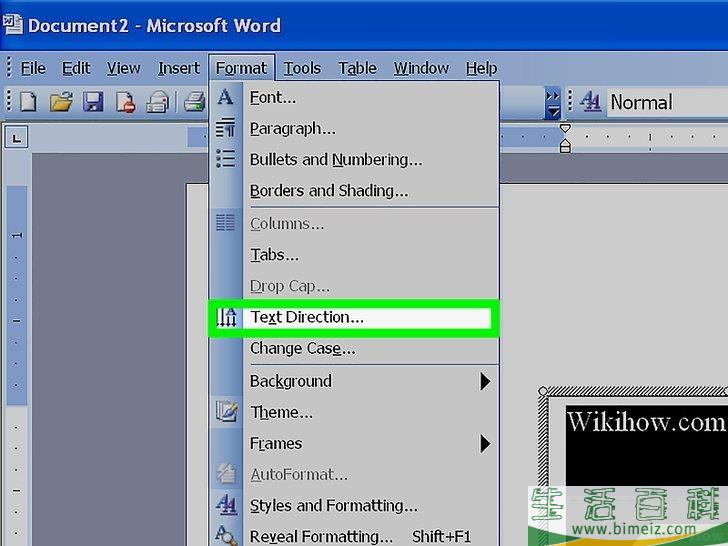Image resolution: width=728 pixels, height=546 pixels.
Task: Click the first line indent marker on ruler
Action: 565,128
